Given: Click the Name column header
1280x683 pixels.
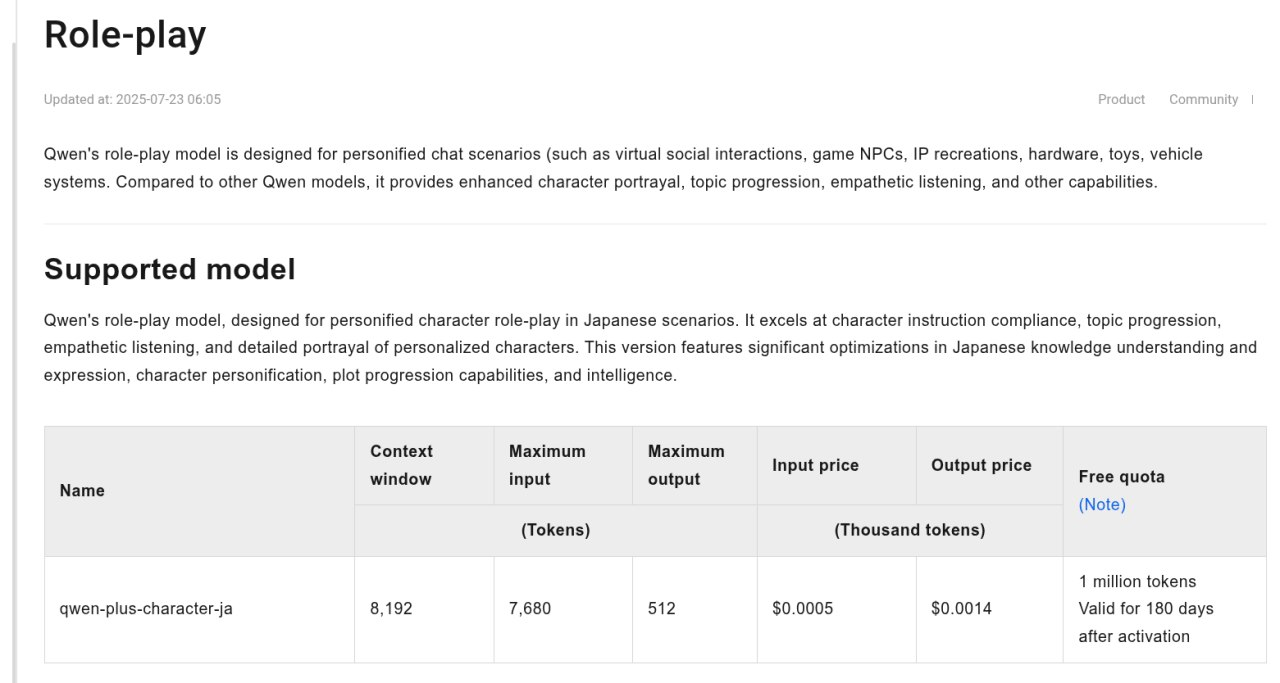Looking at the screenshot, I should click(82, 491).
